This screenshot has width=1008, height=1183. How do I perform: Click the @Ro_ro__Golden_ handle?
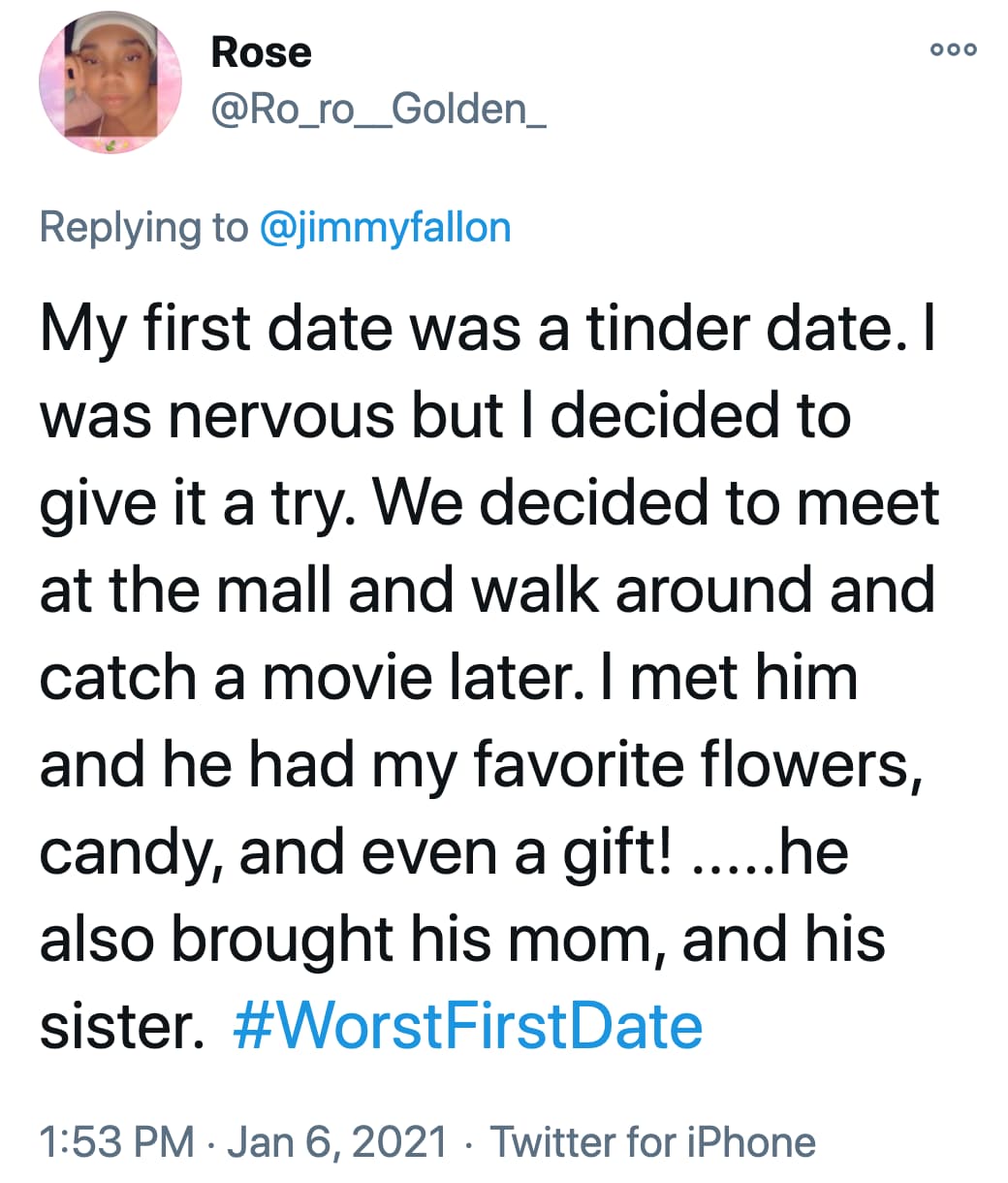[x=378, y=109]
